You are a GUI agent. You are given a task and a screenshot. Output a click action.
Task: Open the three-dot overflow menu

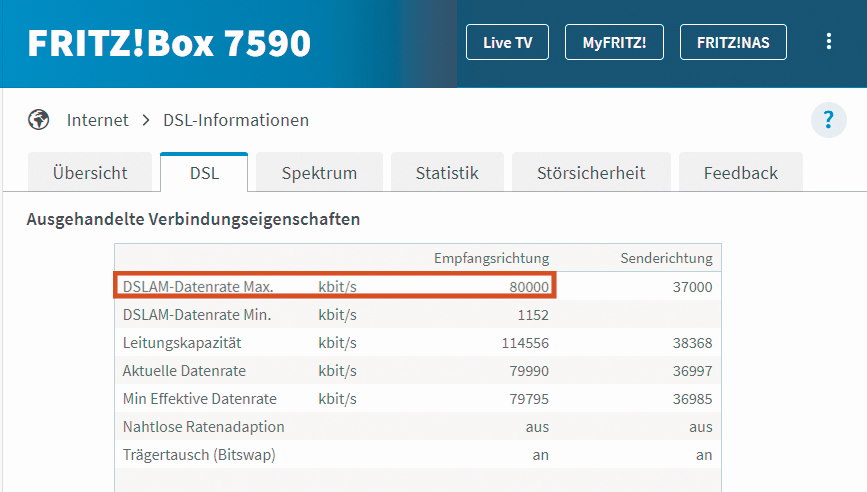point(828,41)
